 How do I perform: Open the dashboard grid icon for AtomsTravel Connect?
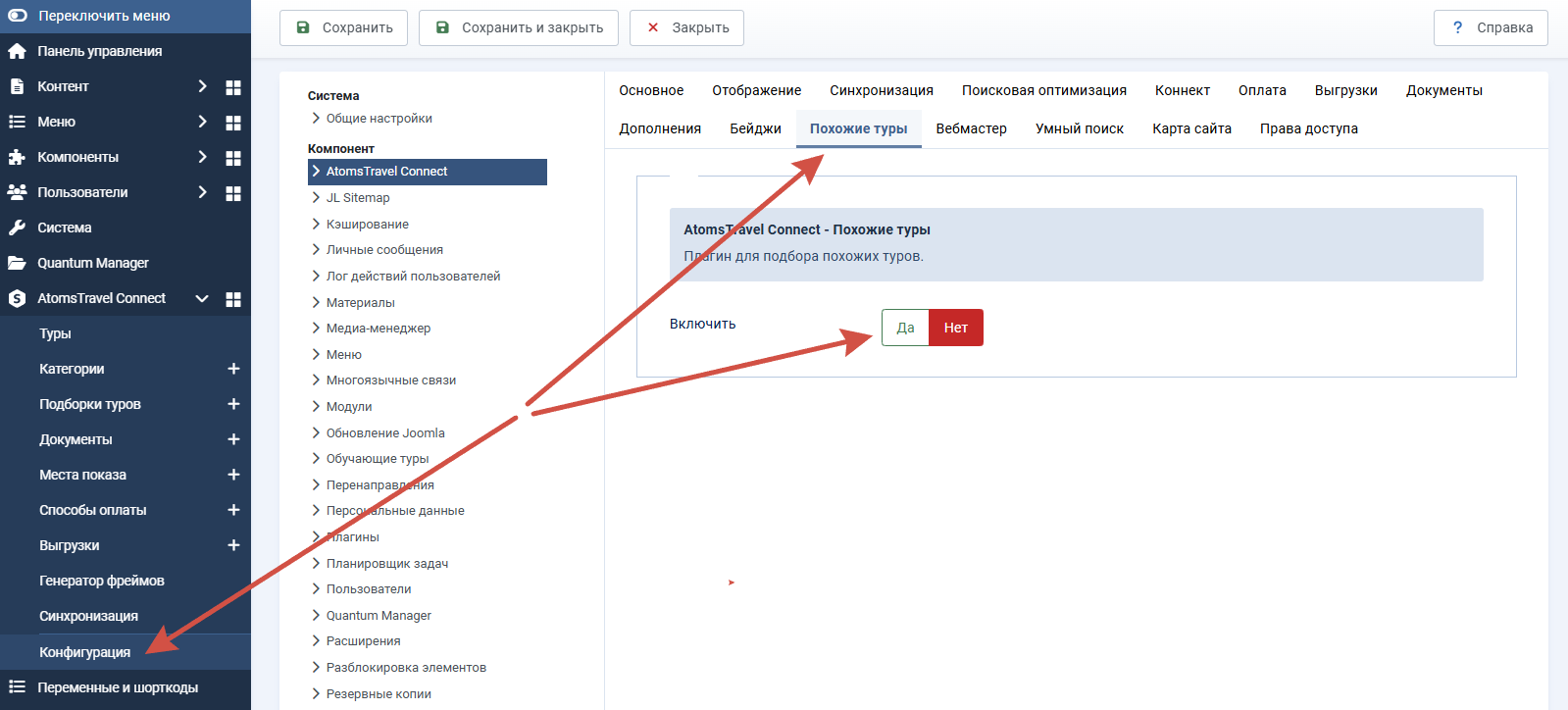[x=233, y=299]
